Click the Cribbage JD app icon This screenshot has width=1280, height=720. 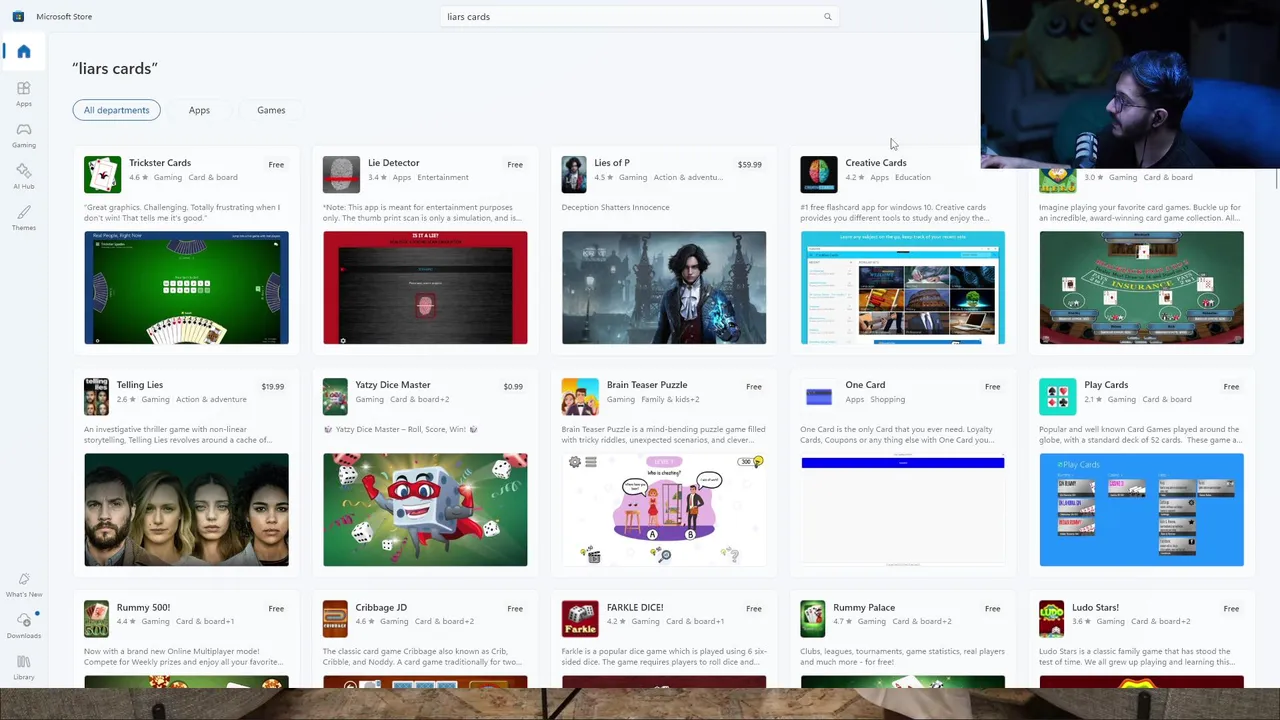pyautogui.click(x=335, y=618)
